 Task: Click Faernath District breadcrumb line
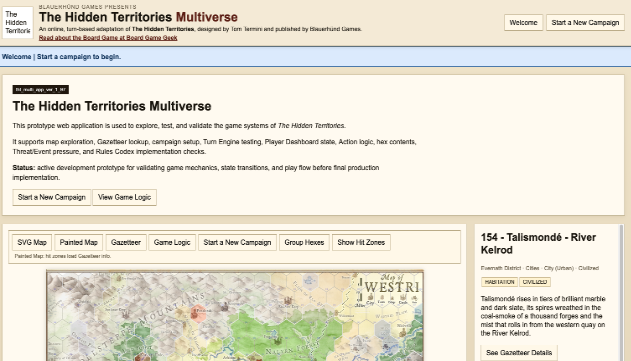[x=540, y=268]
